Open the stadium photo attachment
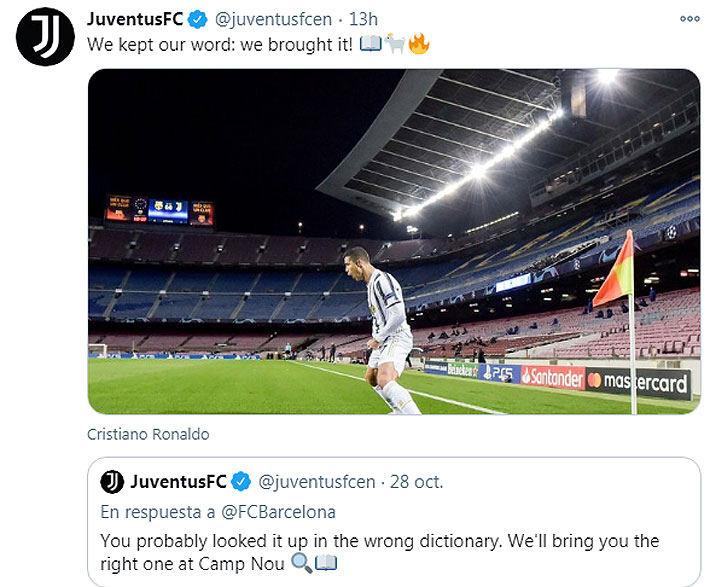Viewport: 710px width, 587px height. (393, 240)
